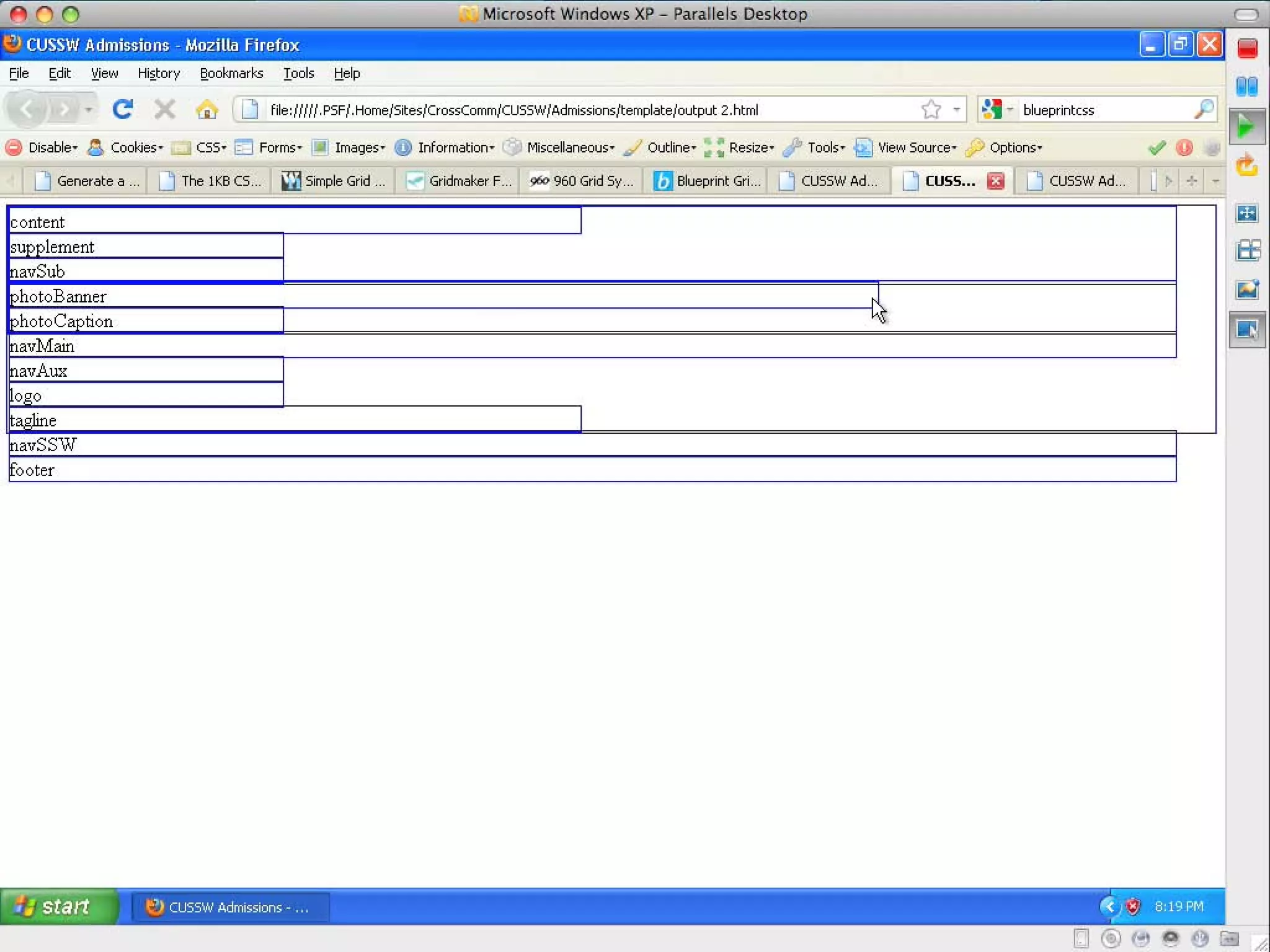The height and width of the screenshot is (952, 1270).
Task: Click the search magnifier icon
Action: click(x=1203, y=110)
